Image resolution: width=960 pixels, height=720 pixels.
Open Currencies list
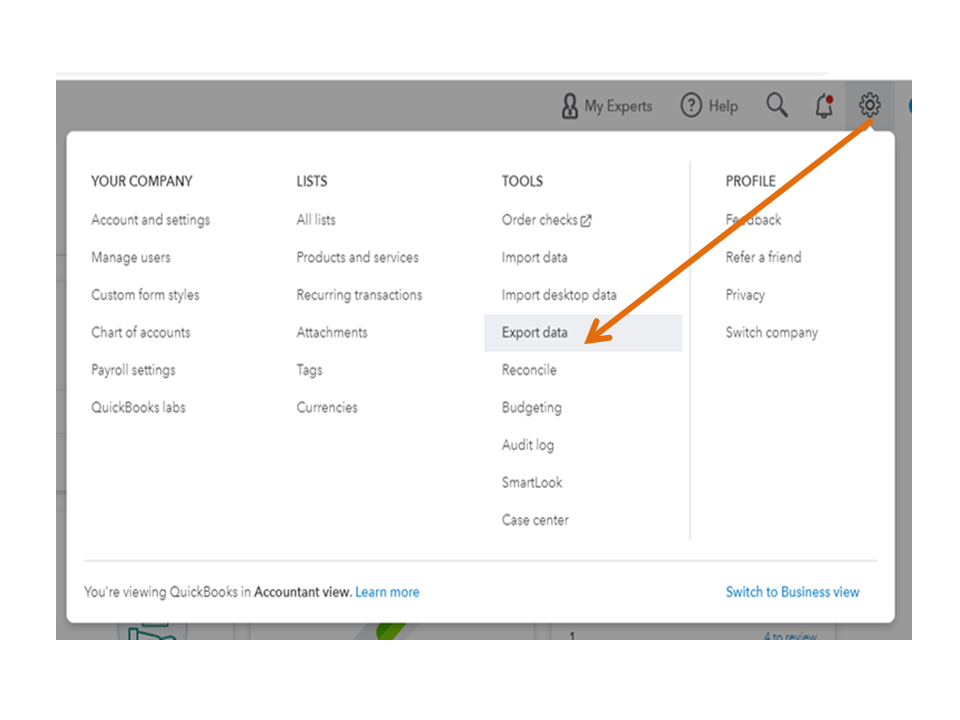[x=327, y=407]
